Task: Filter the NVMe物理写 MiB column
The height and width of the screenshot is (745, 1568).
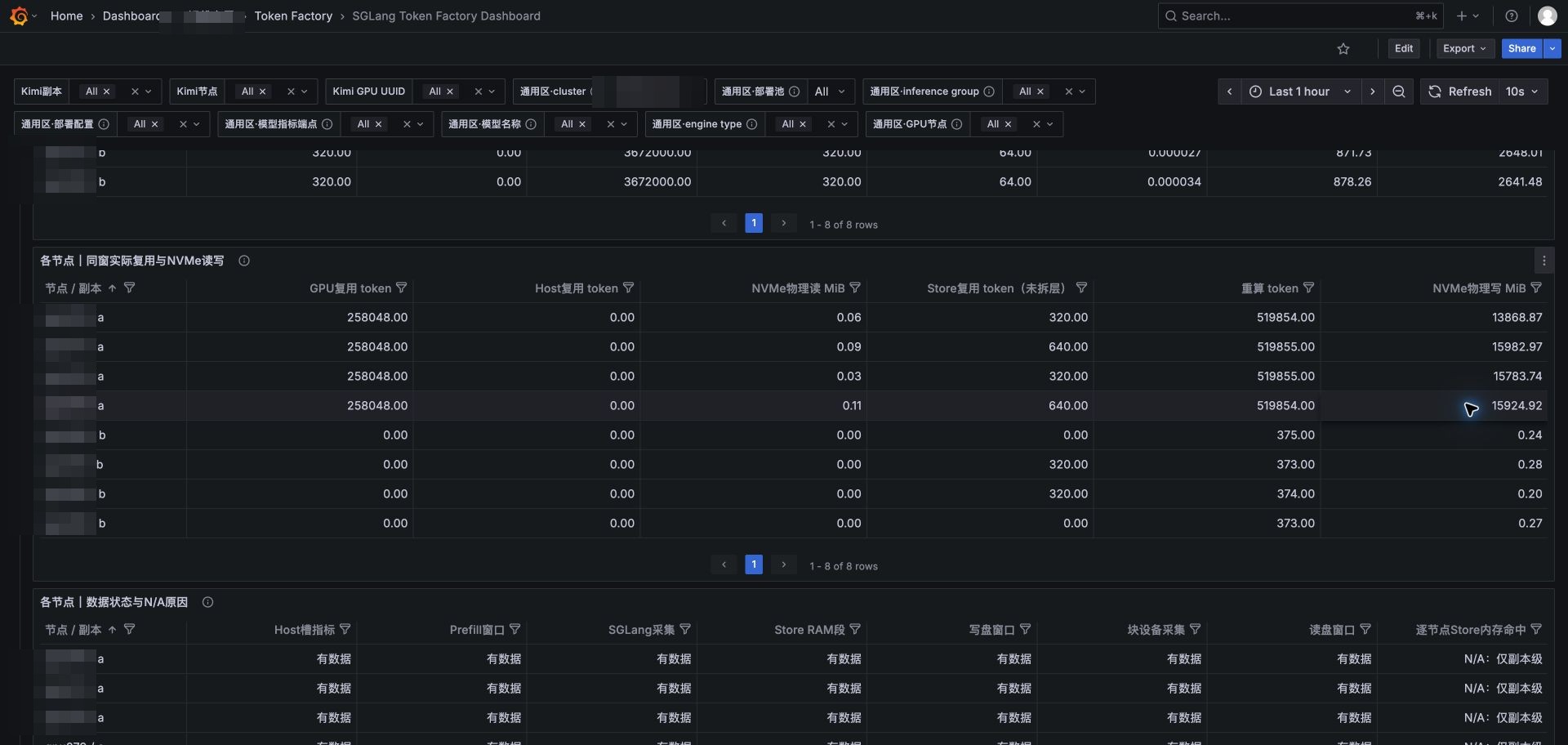Action: click(1536, 288)
